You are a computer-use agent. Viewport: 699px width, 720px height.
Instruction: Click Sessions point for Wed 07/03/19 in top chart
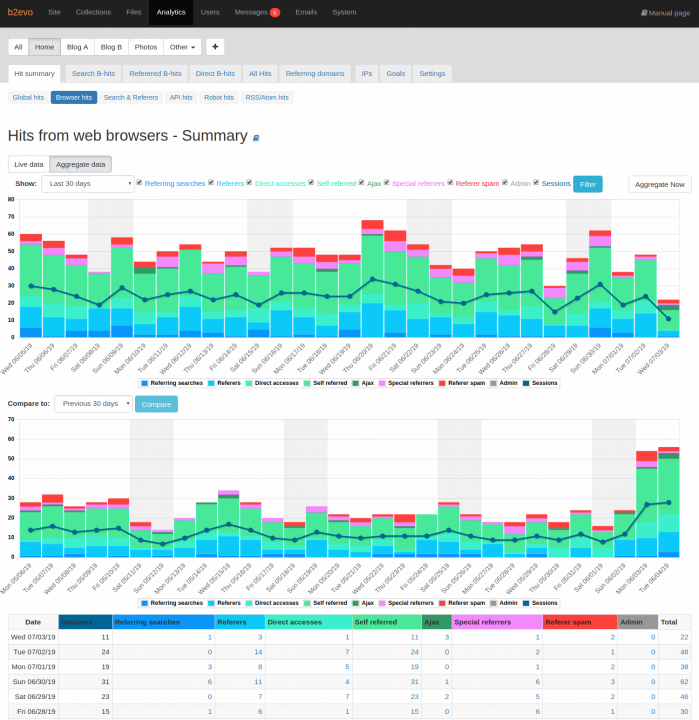(x=668, y=319)
